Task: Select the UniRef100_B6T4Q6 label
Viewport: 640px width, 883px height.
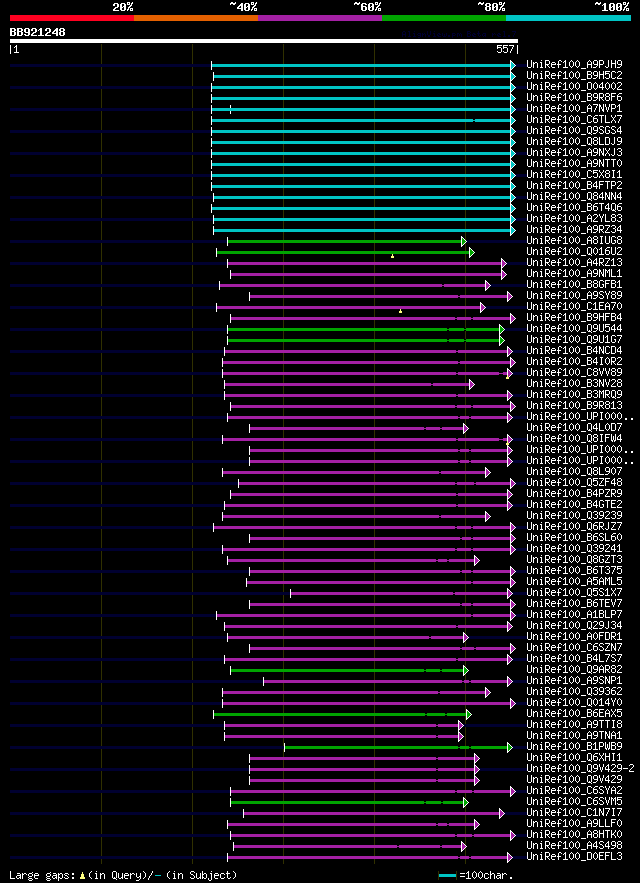Action: tap(574, 208)
